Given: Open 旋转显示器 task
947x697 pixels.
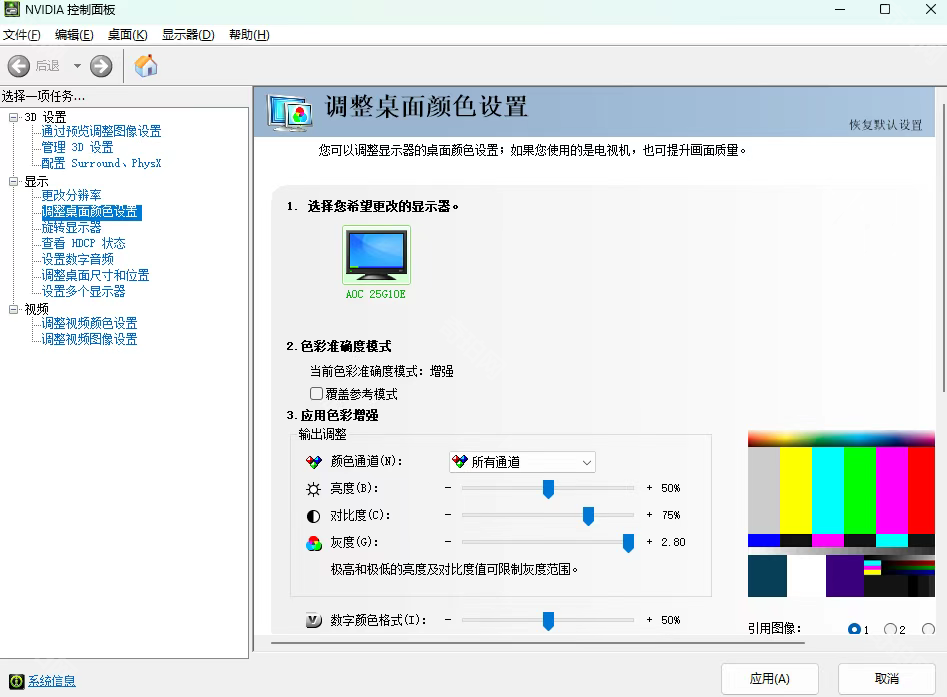Looking at the screenshot, I should [71, 227].
